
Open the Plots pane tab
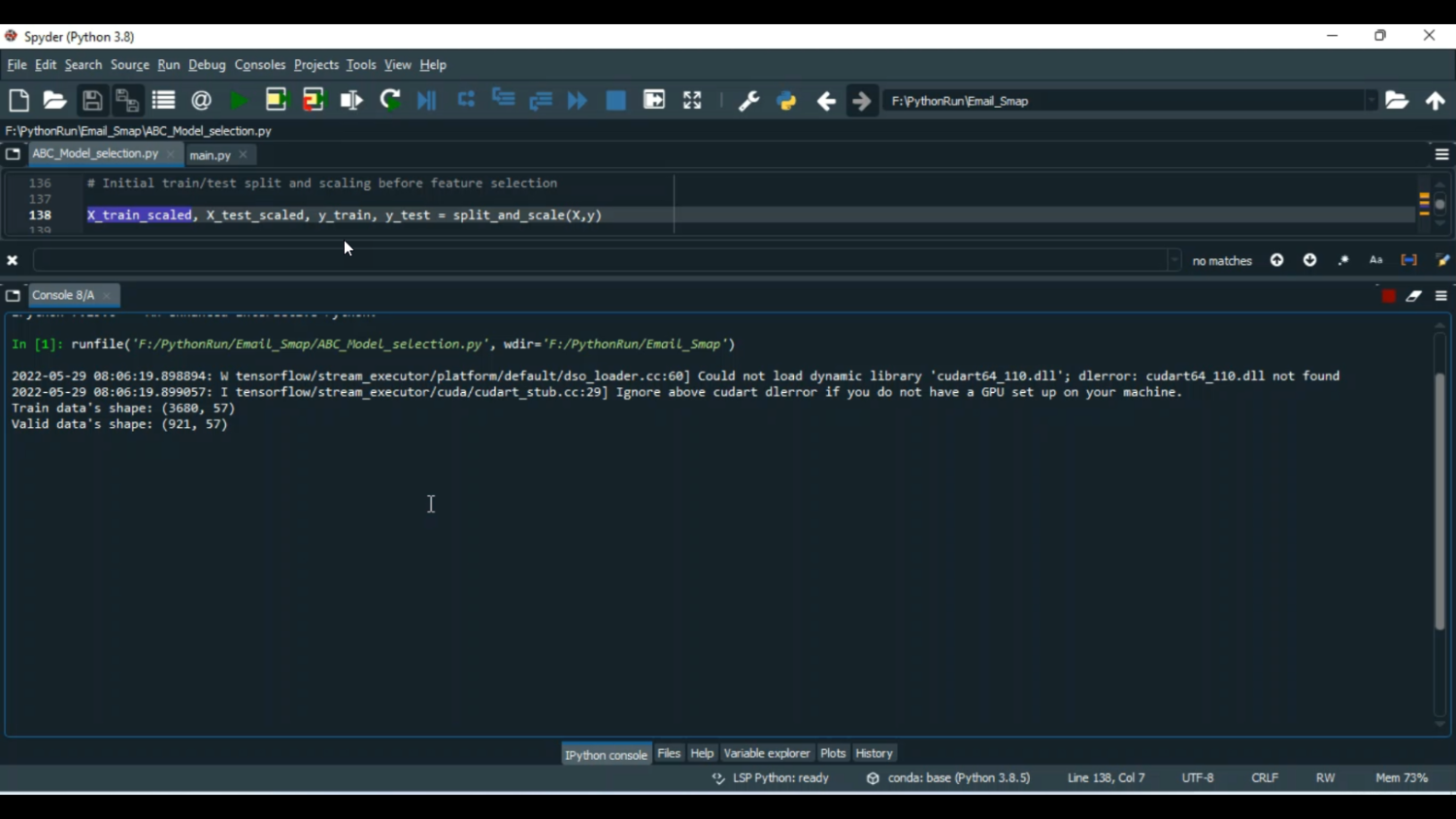833,753
